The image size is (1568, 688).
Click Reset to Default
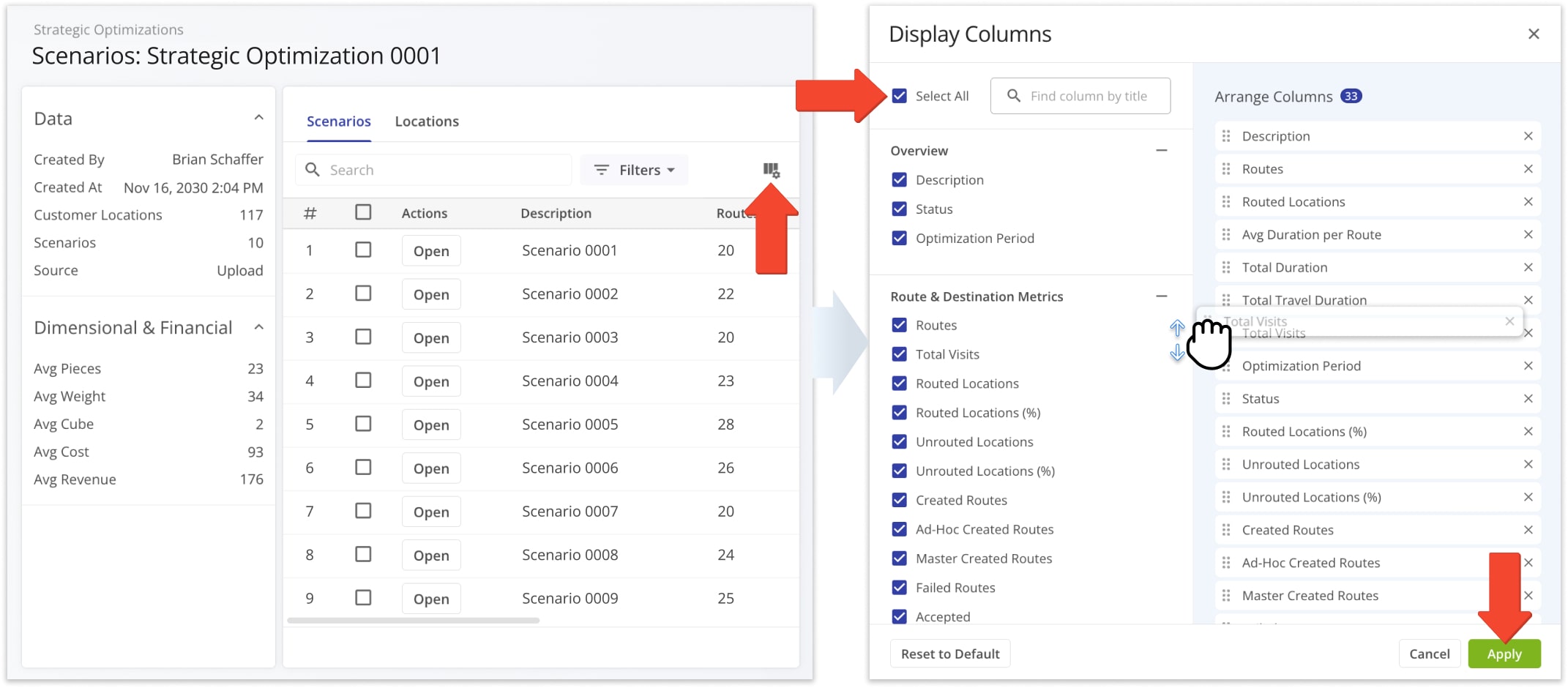949,653
